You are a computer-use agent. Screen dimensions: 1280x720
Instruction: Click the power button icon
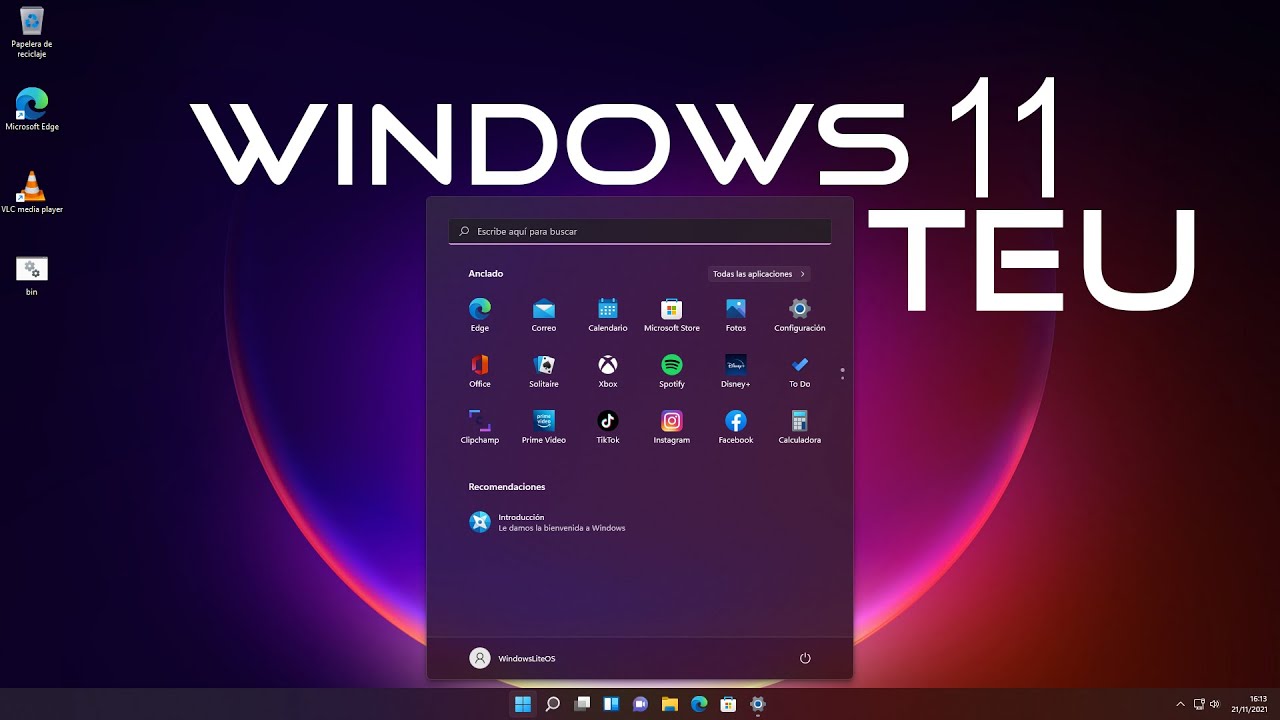coord(805,658)
